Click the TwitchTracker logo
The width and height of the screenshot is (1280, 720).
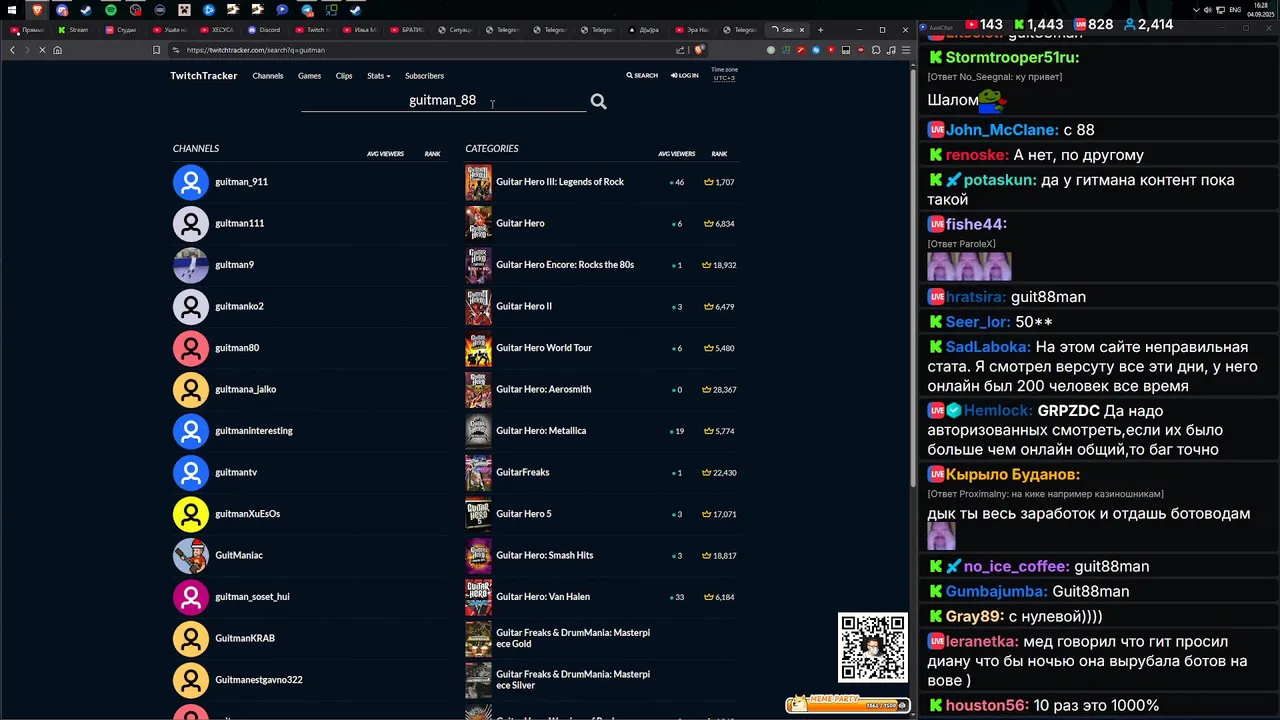204,76
